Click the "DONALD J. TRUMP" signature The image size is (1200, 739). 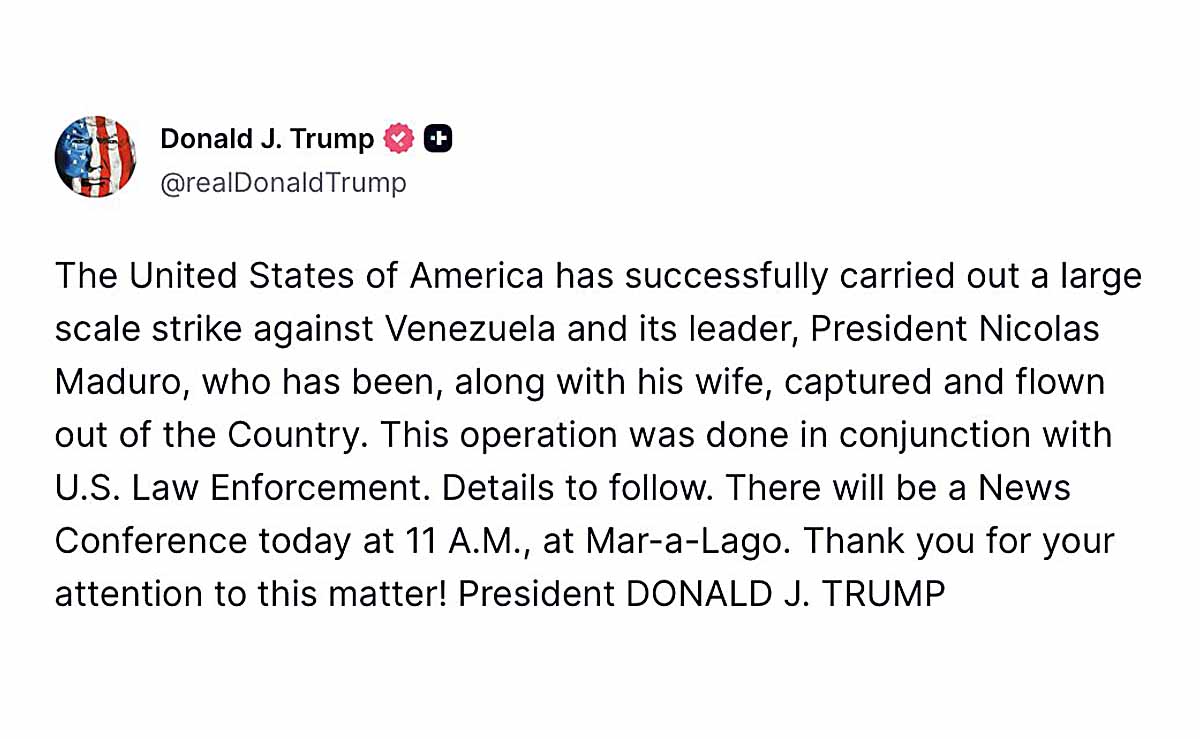tap(785, 594)
